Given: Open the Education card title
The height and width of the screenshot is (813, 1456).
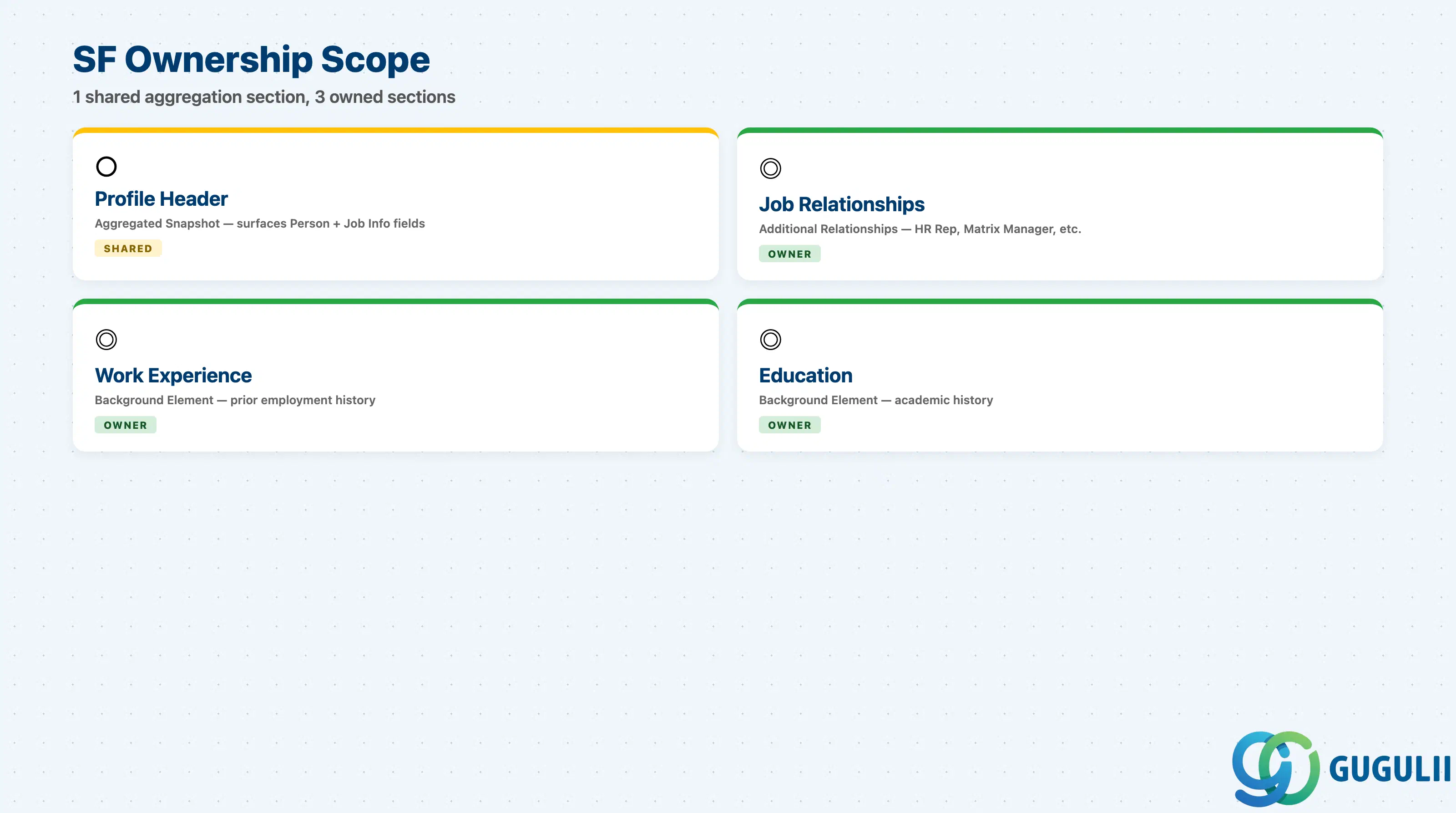Looking at the screenshot, I should [x=805, y=376].
